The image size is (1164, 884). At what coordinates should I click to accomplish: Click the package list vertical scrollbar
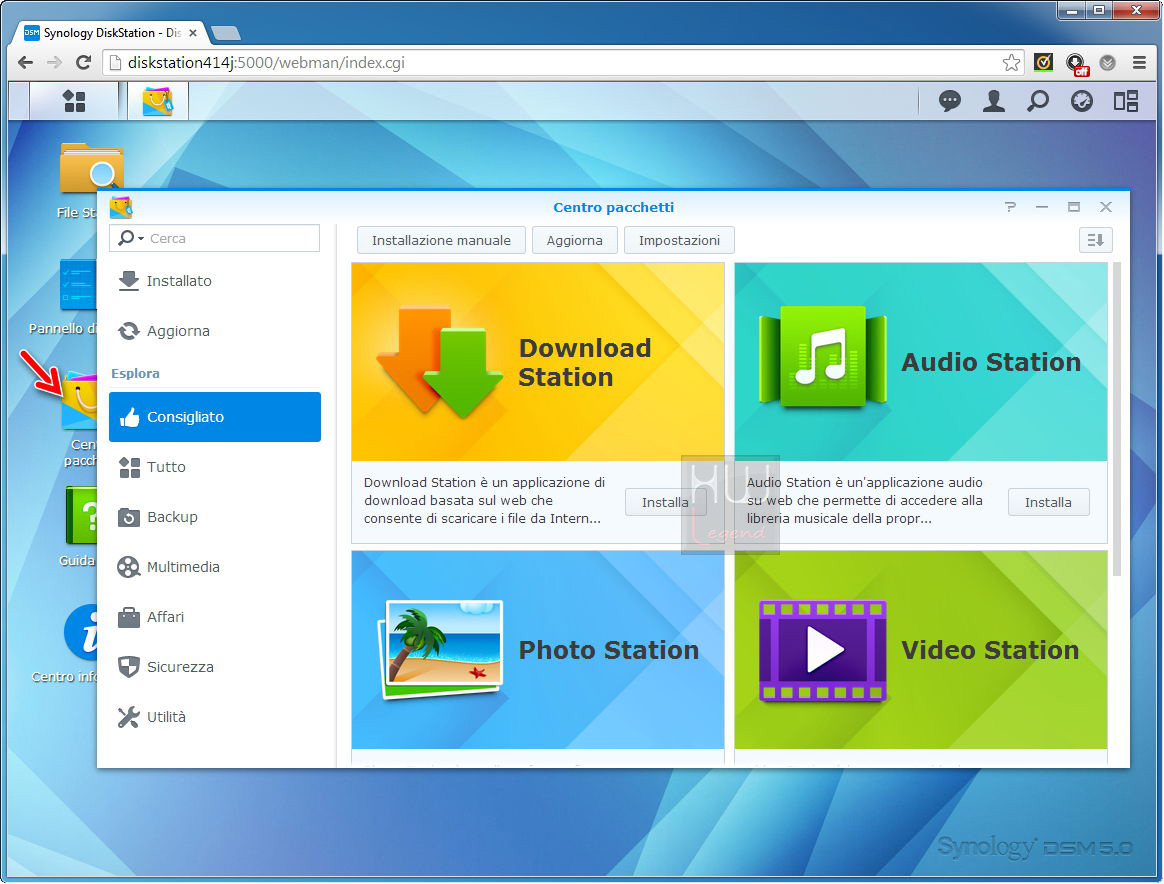click(x=1116, y=419)
